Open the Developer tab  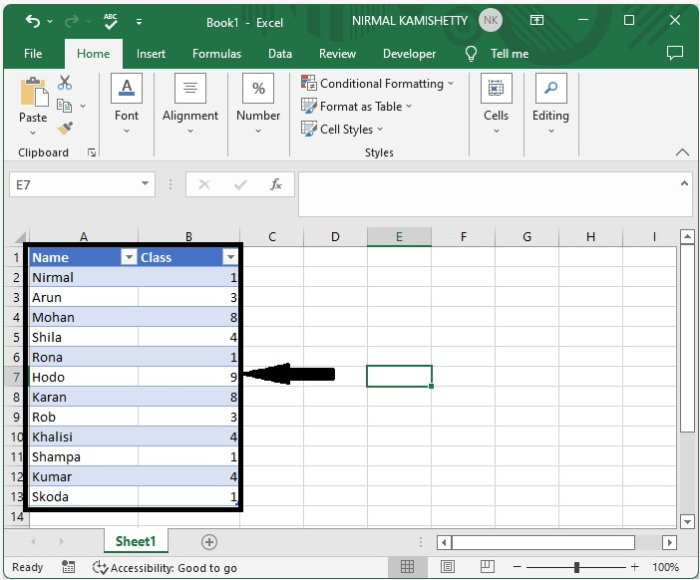click(x=409, y=54)
